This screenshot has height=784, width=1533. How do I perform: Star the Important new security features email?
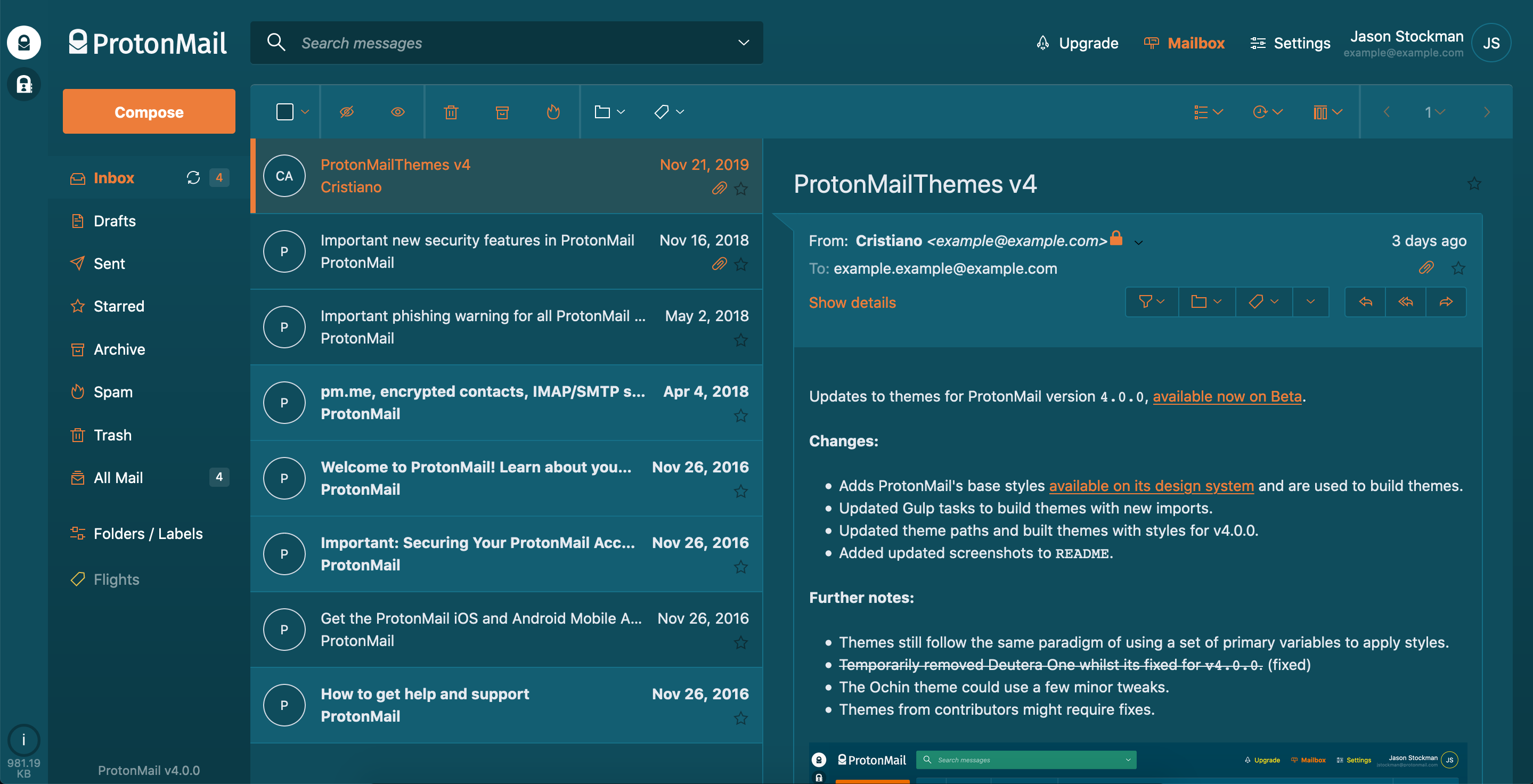tap(741, 264)
